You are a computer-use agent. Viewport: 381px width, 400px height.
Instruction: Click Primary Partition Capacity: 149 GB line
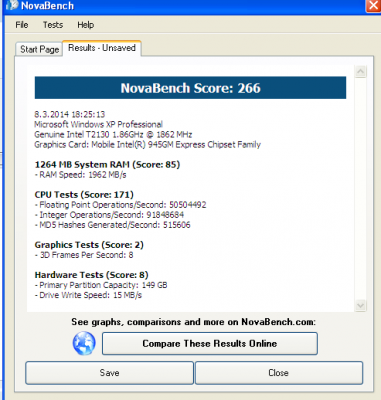[101, 285]
